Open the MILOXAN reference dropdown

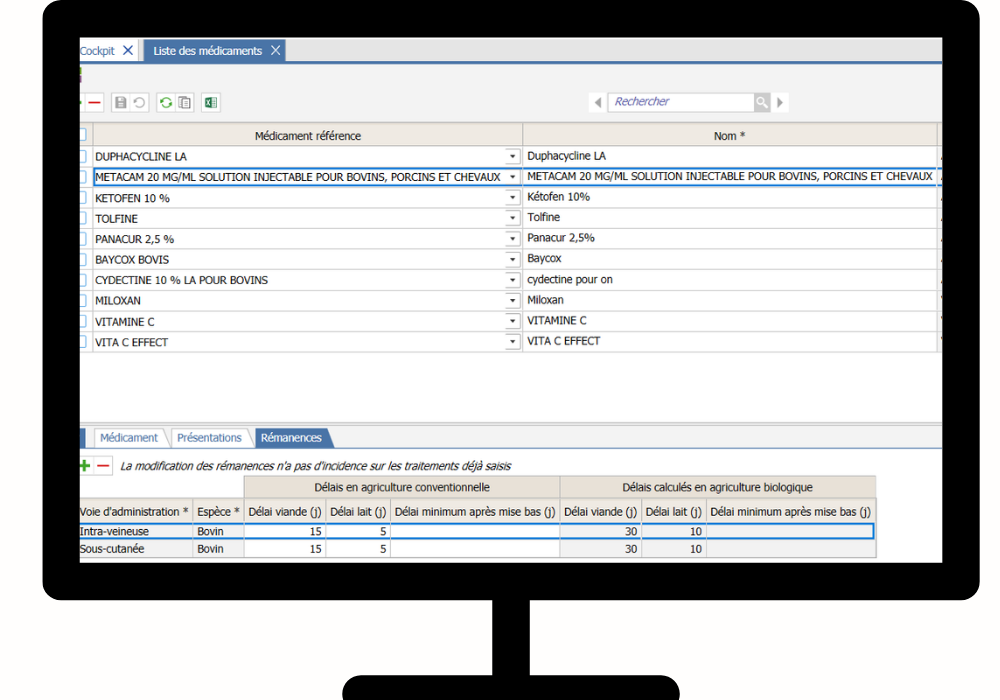[x=512, y=300]
